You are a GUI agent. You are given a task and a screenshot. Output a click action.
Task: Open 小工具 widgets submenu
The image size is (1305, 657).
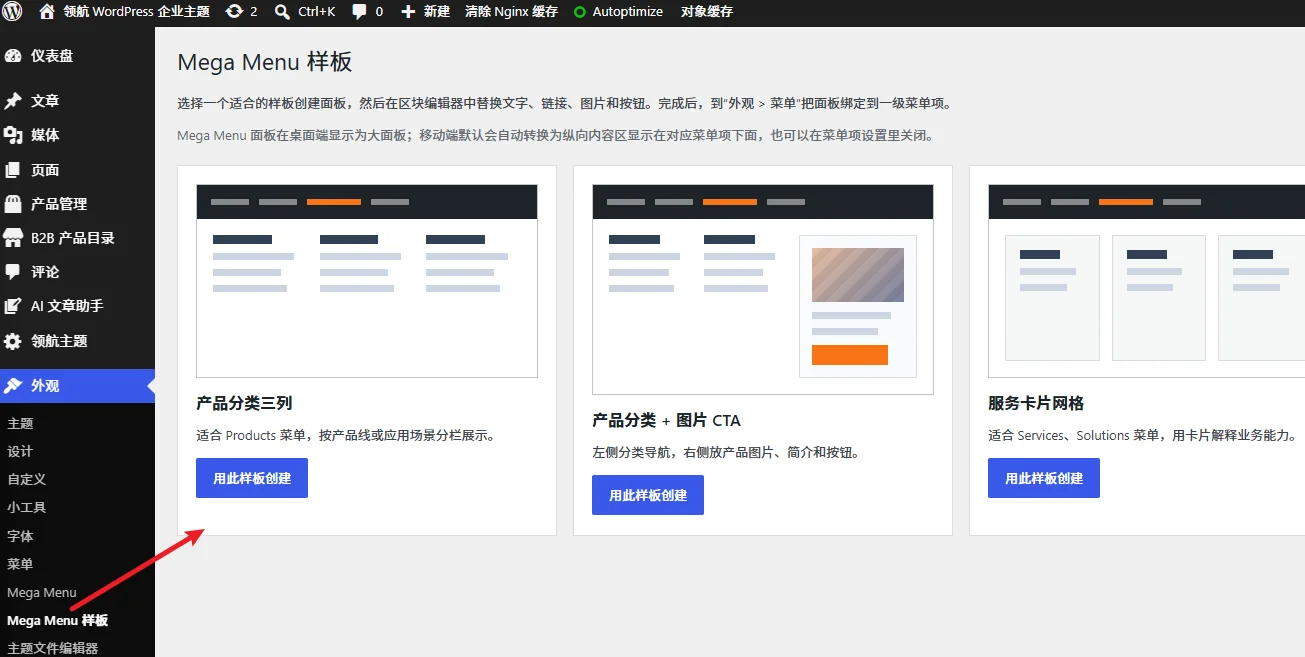(27, 508)
